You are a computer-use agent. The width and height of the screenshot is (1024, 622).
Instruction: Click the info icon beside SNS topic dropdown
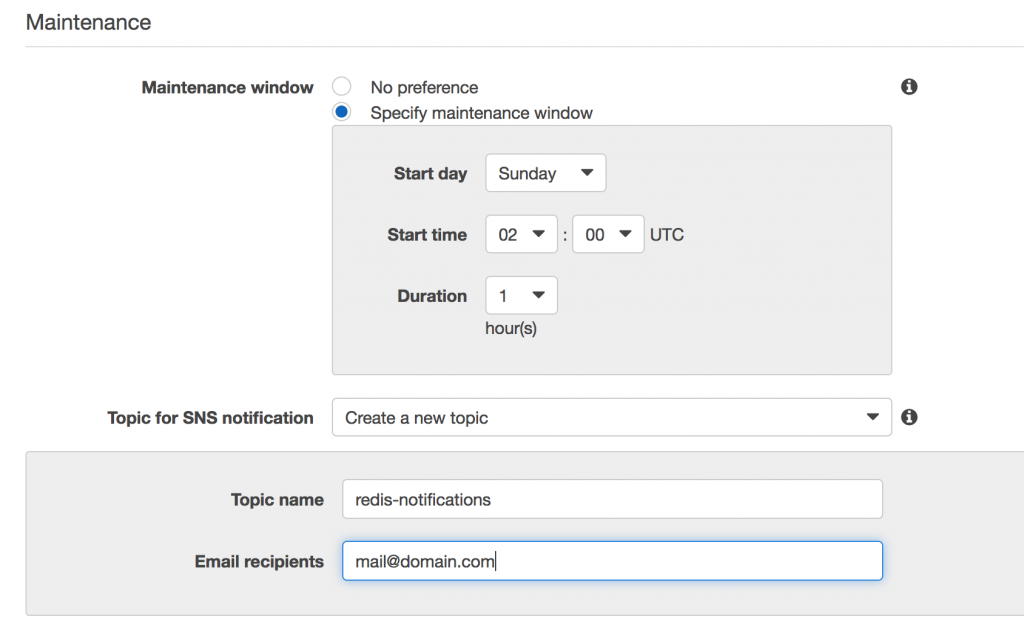[909, 417]
